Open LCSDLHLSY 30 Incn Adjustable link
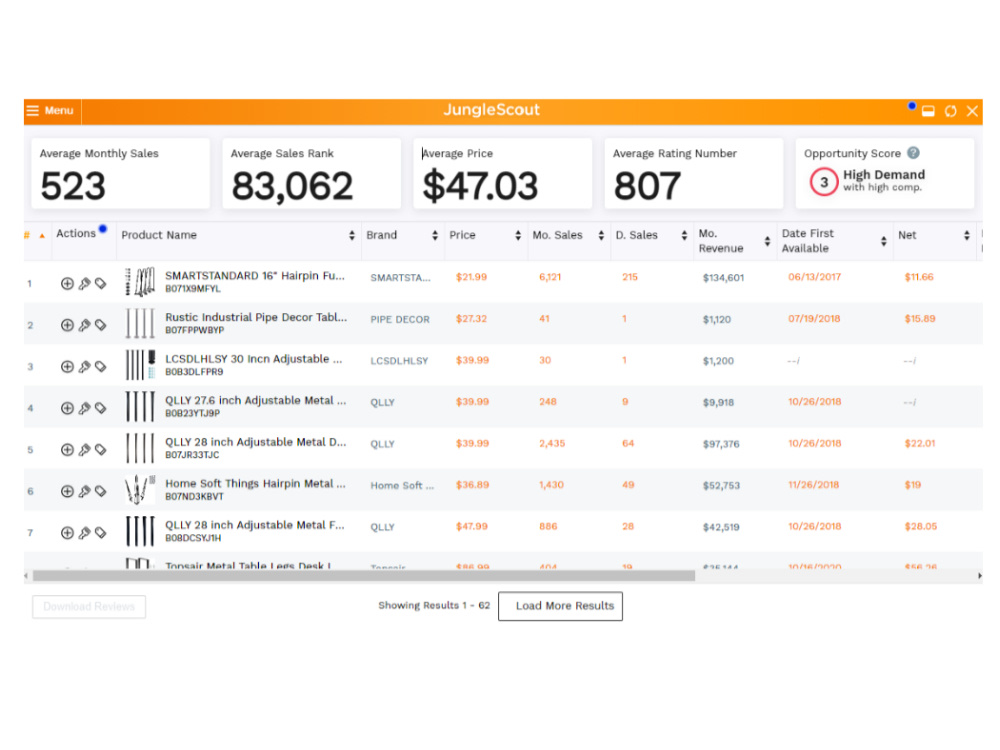1000x750 pixels. (254, 359)
